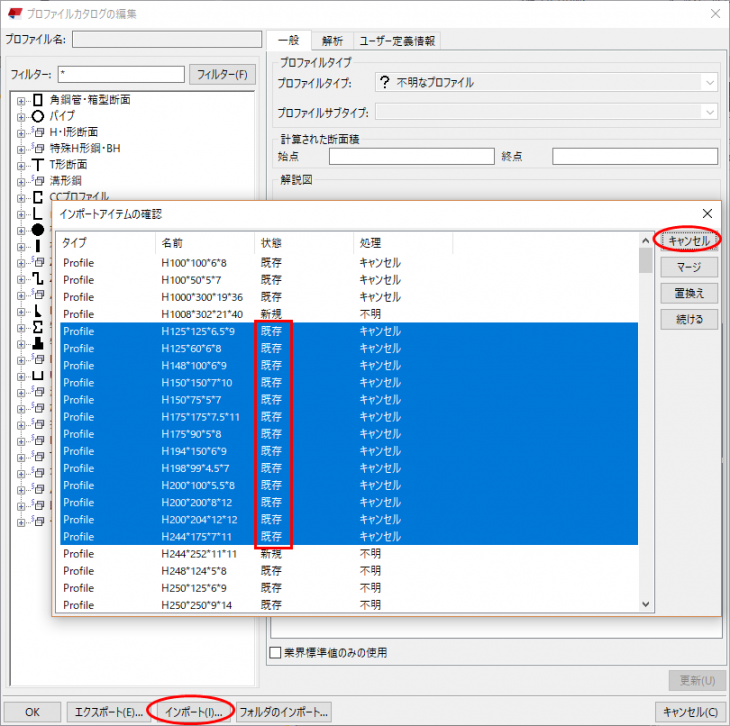Screen dimensions: 730x726
Task: Expand the 溝形鋼 tree node
Action: click(21, 182)
